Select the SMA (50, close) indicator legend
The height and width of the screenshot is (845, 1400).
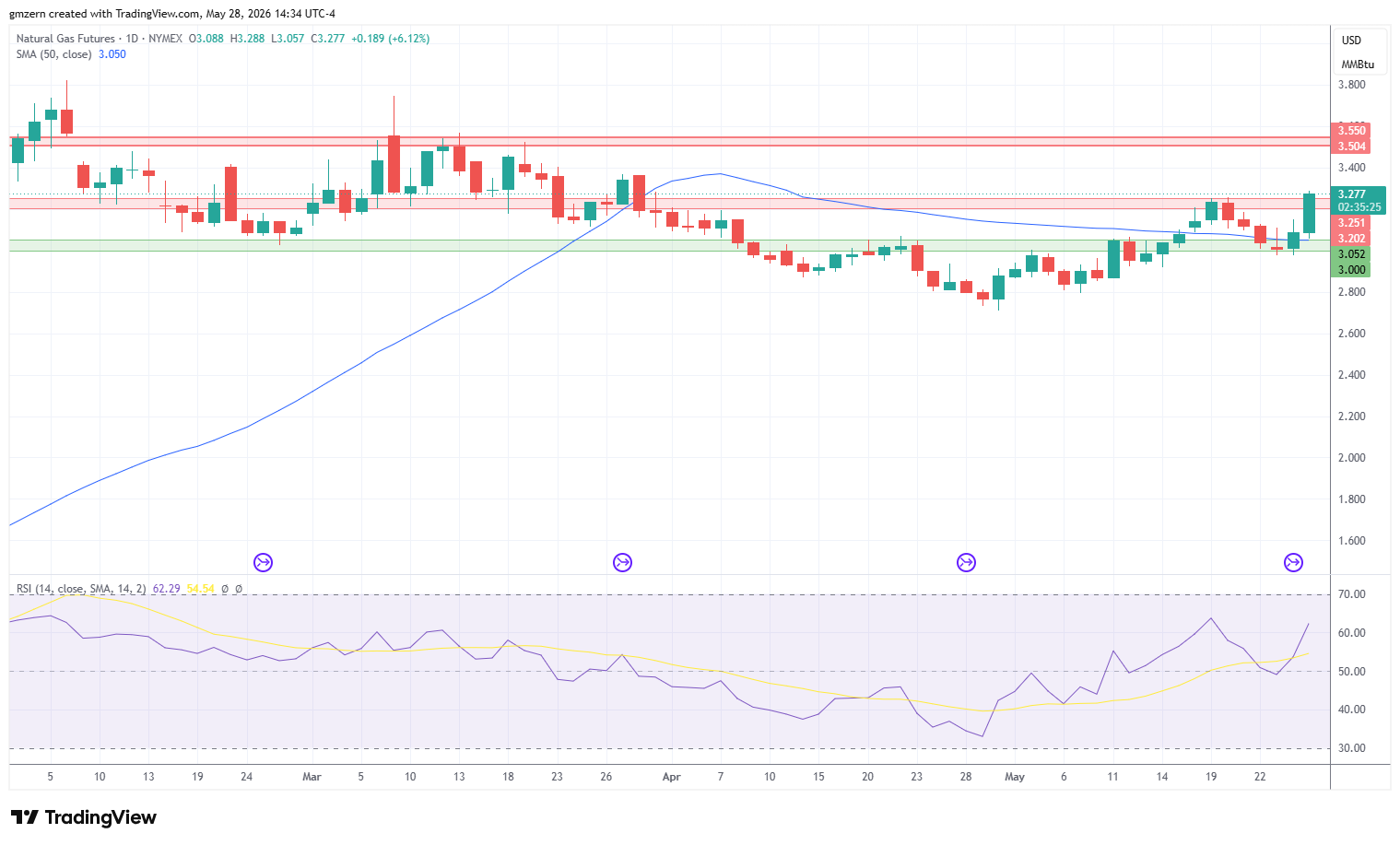pos(53,54)
